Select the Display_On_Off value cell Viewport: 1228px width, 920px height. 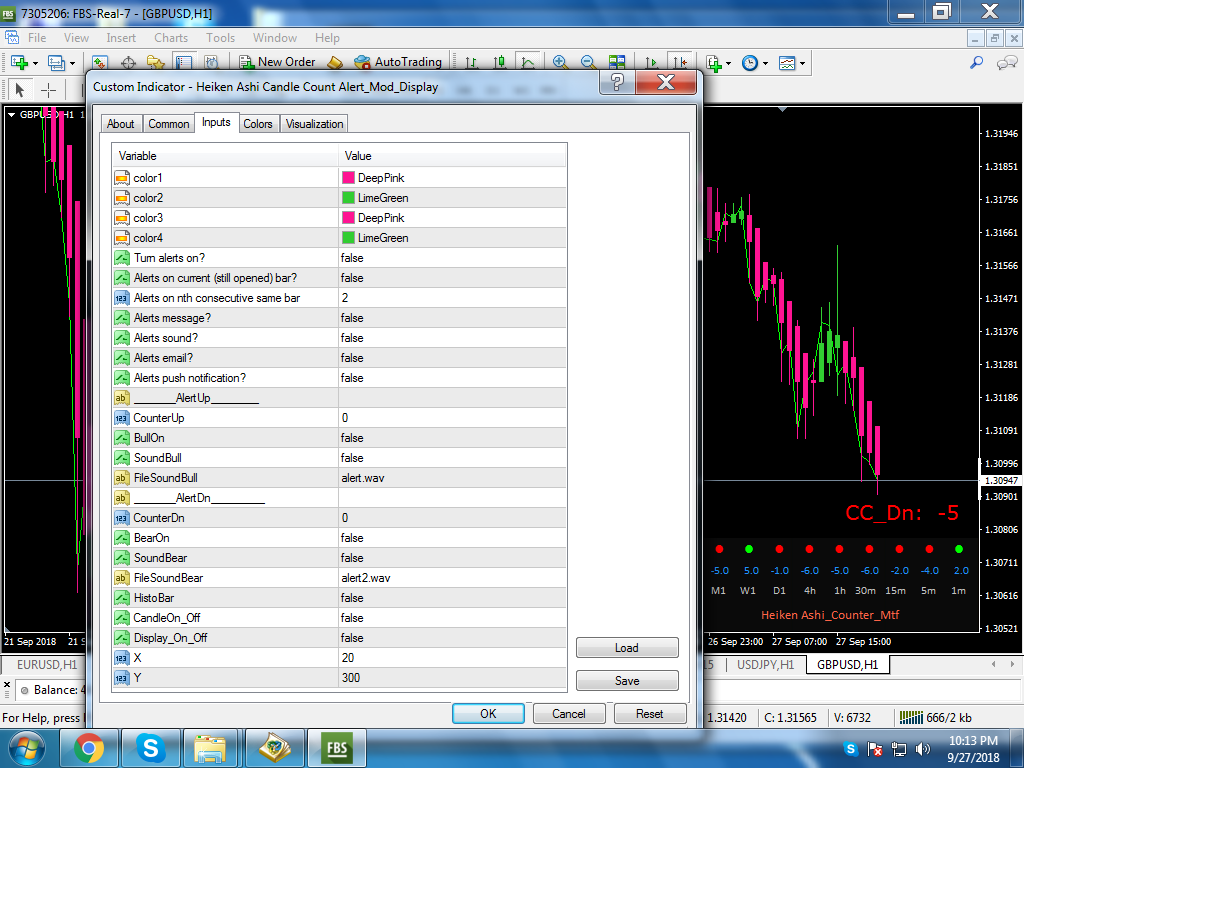pyautogui.click(x=453, y=638)
